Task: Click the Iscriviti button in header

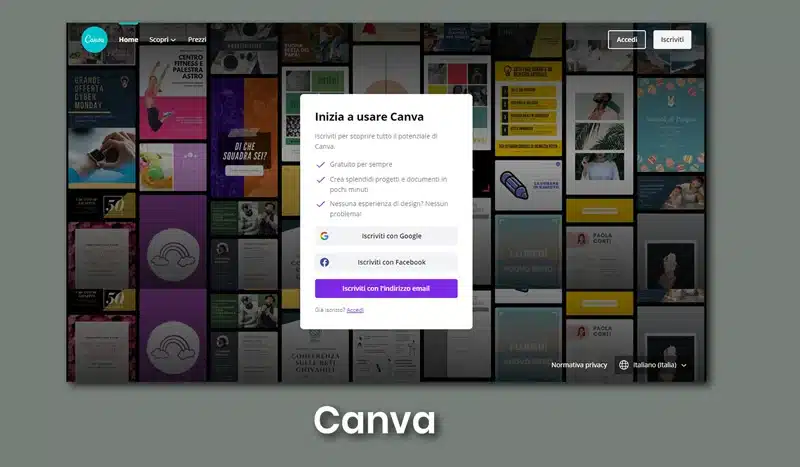Action: [x=672, y=39]
